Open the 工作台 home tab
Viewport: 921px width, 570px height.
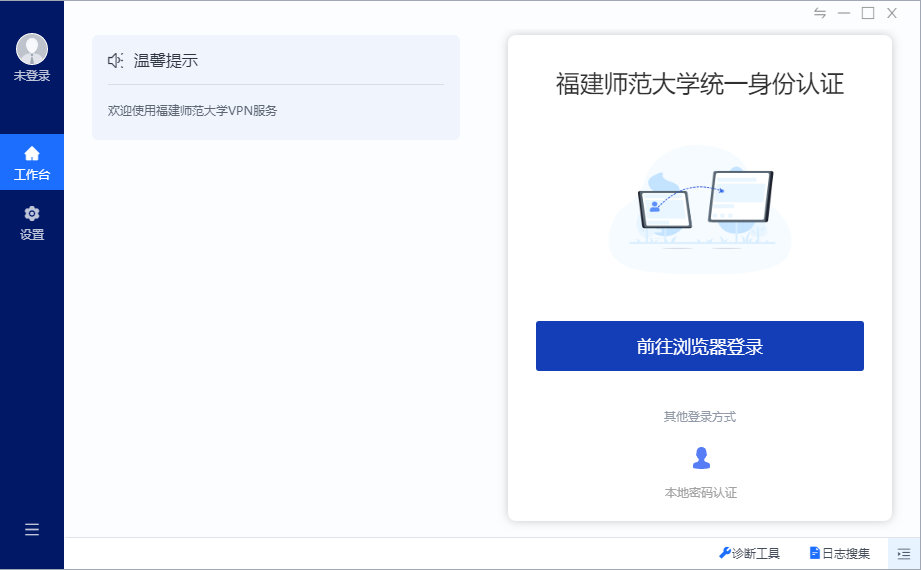[32, 162]
